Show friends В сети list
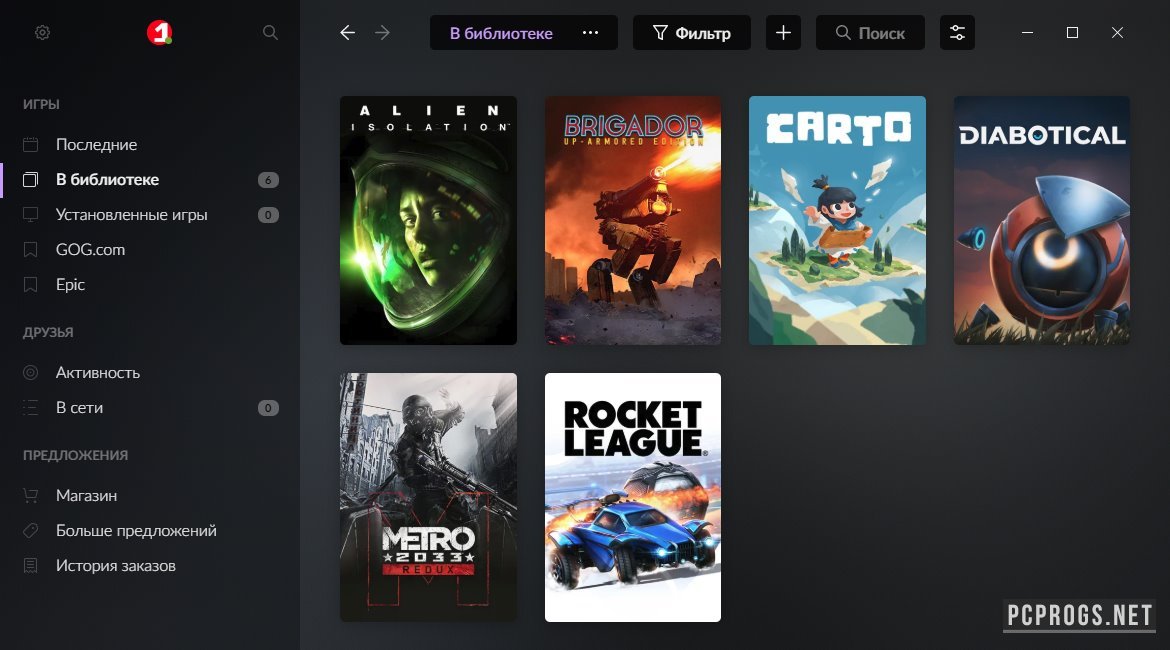 click(79, 408)
